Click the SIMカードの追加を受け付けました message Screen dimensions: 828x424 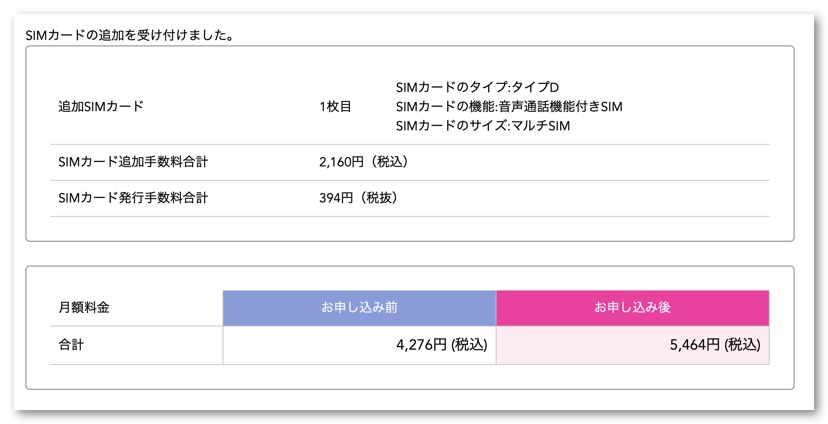(130, 35)
